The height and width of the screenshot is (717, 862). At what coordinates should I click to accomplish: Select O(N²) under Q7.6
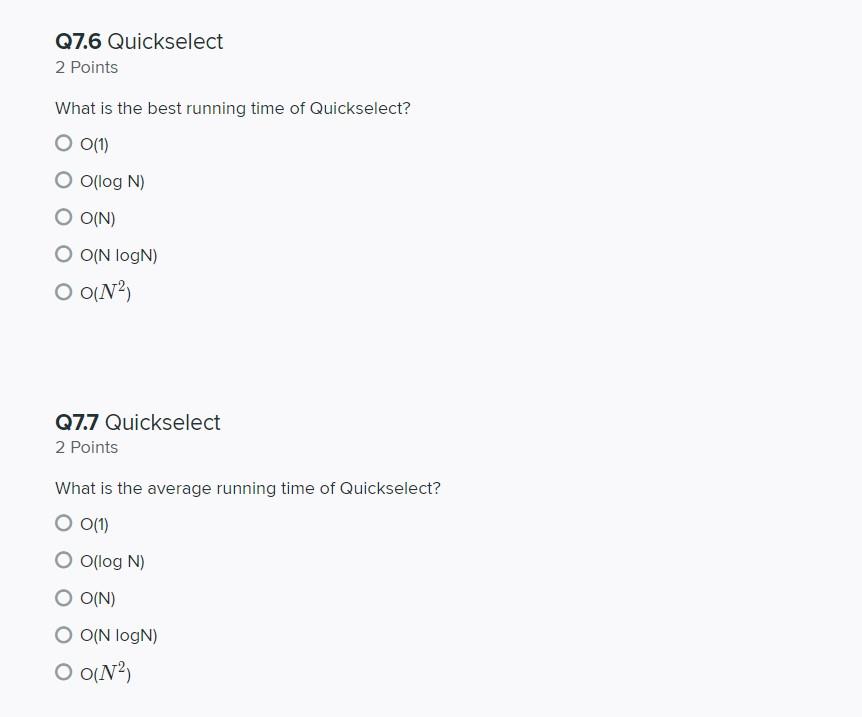pos(64,291)
